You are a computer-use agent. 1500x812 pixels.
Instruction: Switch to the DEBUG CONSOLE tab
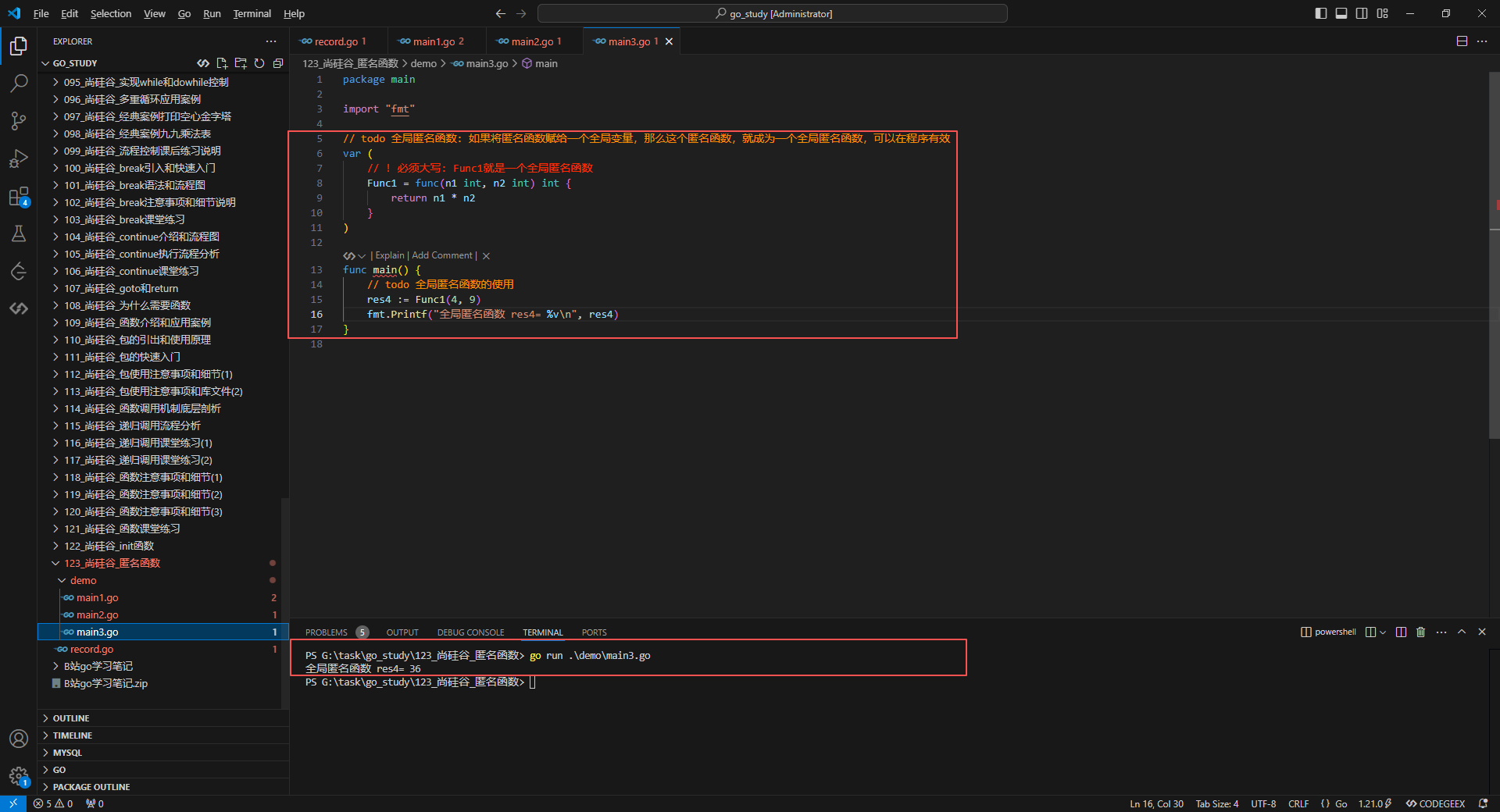tap(470, 632)
